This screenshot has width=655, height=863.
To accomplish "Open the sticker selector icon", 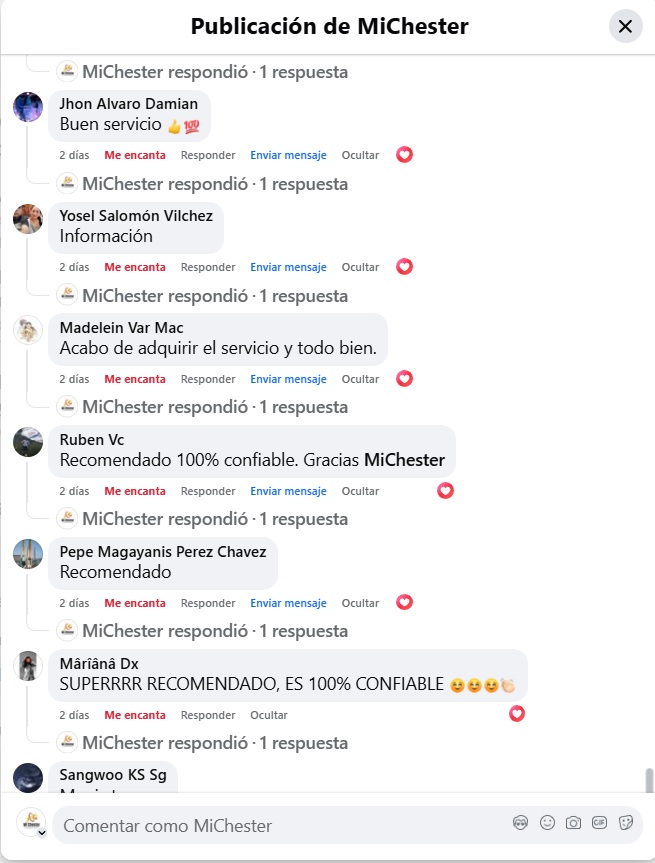I will pos(626,823).
